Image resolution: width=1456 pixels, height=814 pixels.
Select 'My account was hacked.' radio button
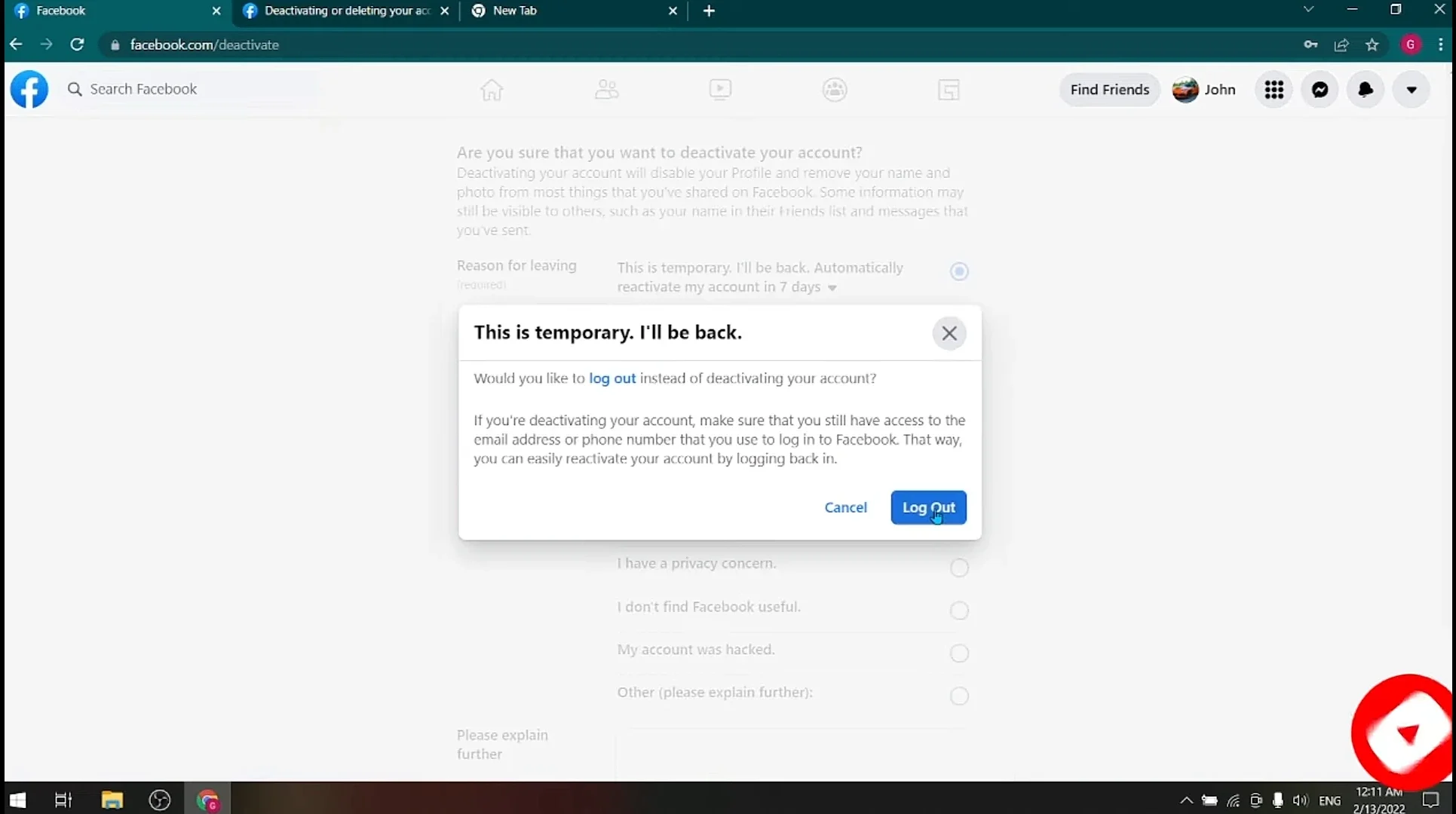point(959,653)
